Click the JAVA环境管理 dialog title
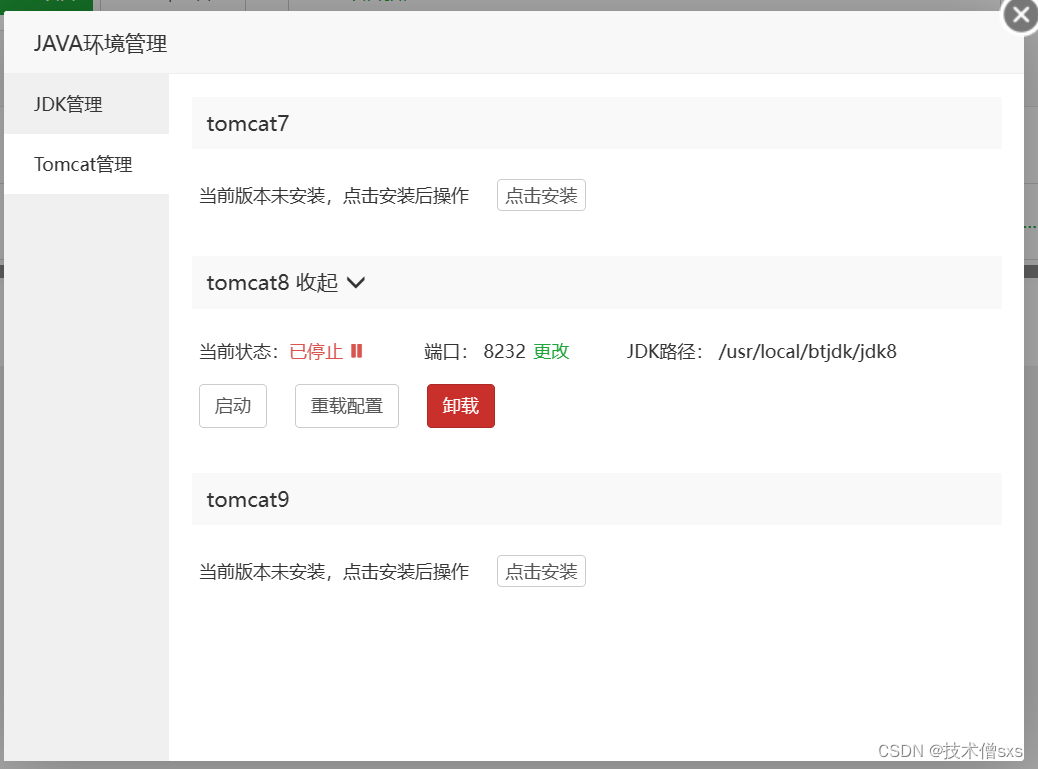 point(101,44)
